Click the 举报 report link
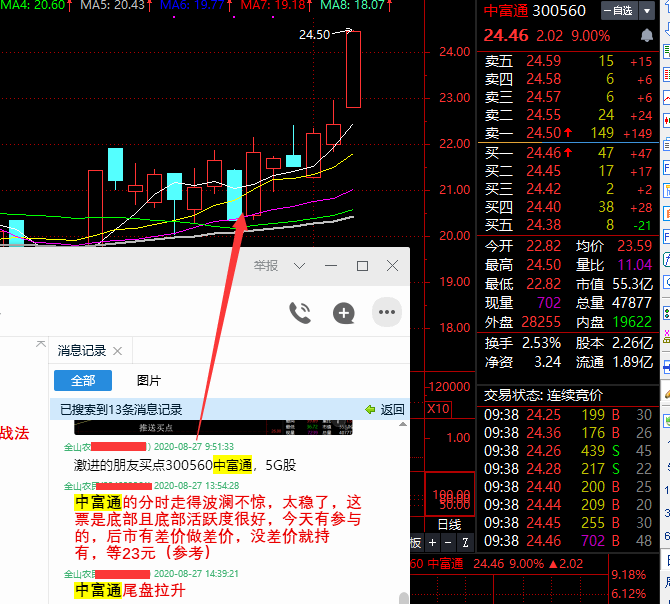Viewport: 670px width, 604px height. pyautogui.click(x=266, y=266)
